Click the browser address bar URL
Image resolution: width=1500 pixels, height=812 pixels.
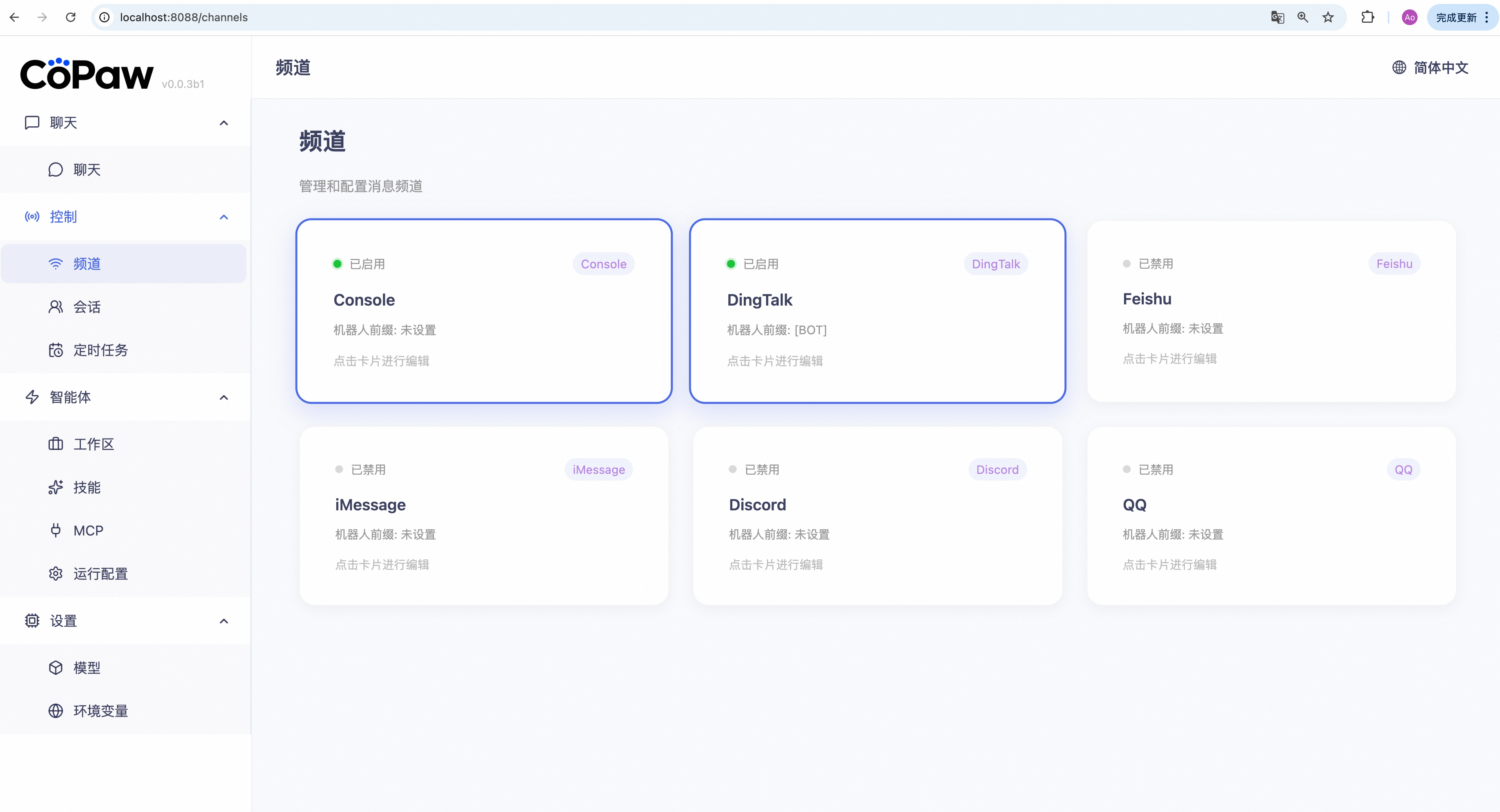(x=184, y=18)
